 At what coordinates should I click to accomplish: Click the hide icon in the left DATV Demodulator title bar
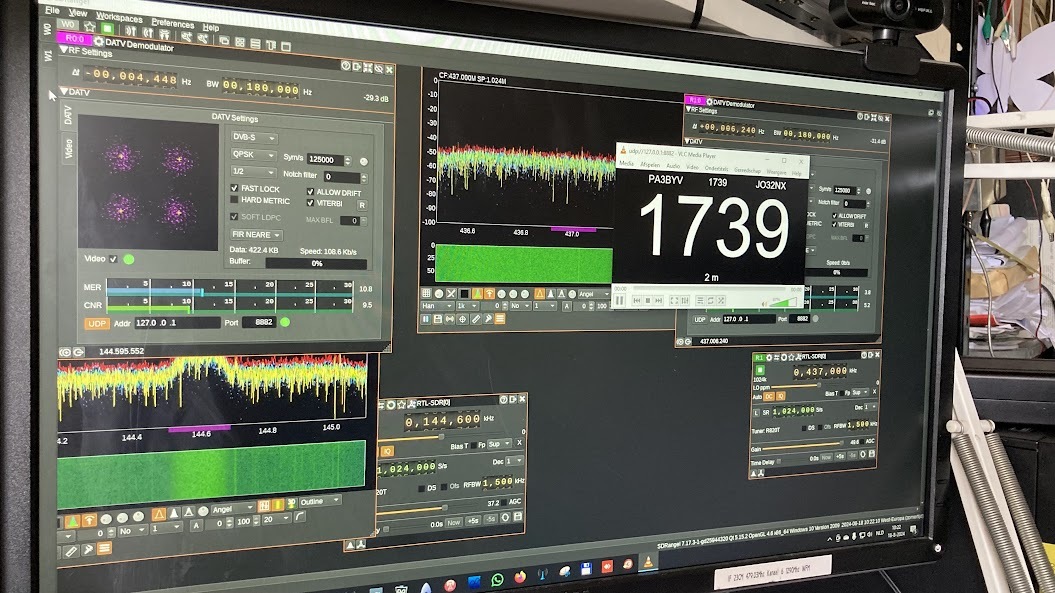click(x=378, y=69)
